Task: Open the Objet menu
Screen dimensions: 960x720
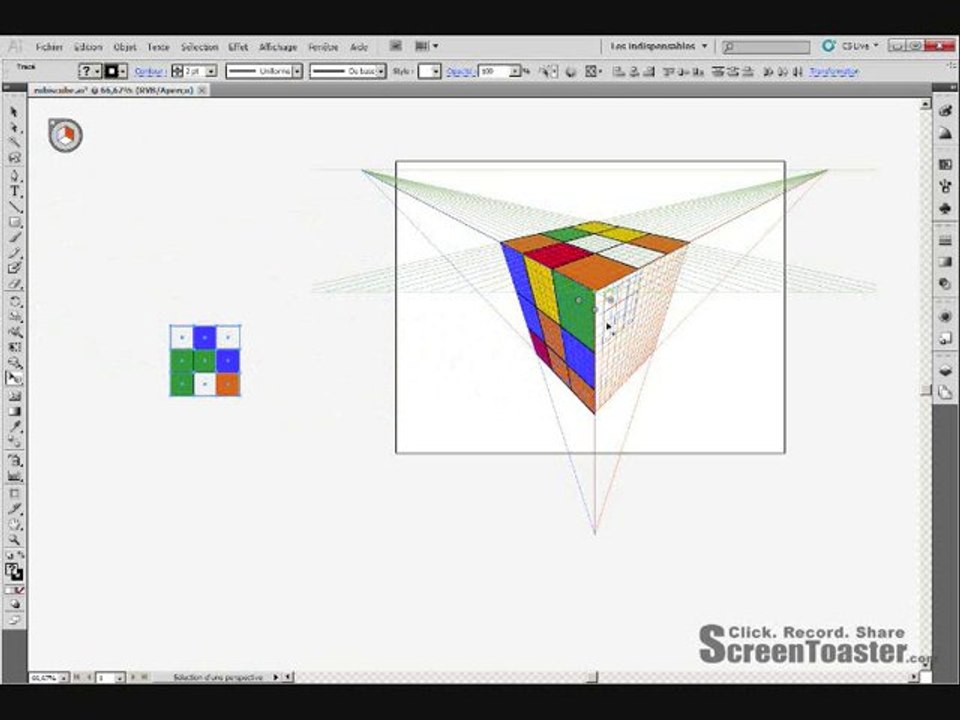Action: coord(125,47)
